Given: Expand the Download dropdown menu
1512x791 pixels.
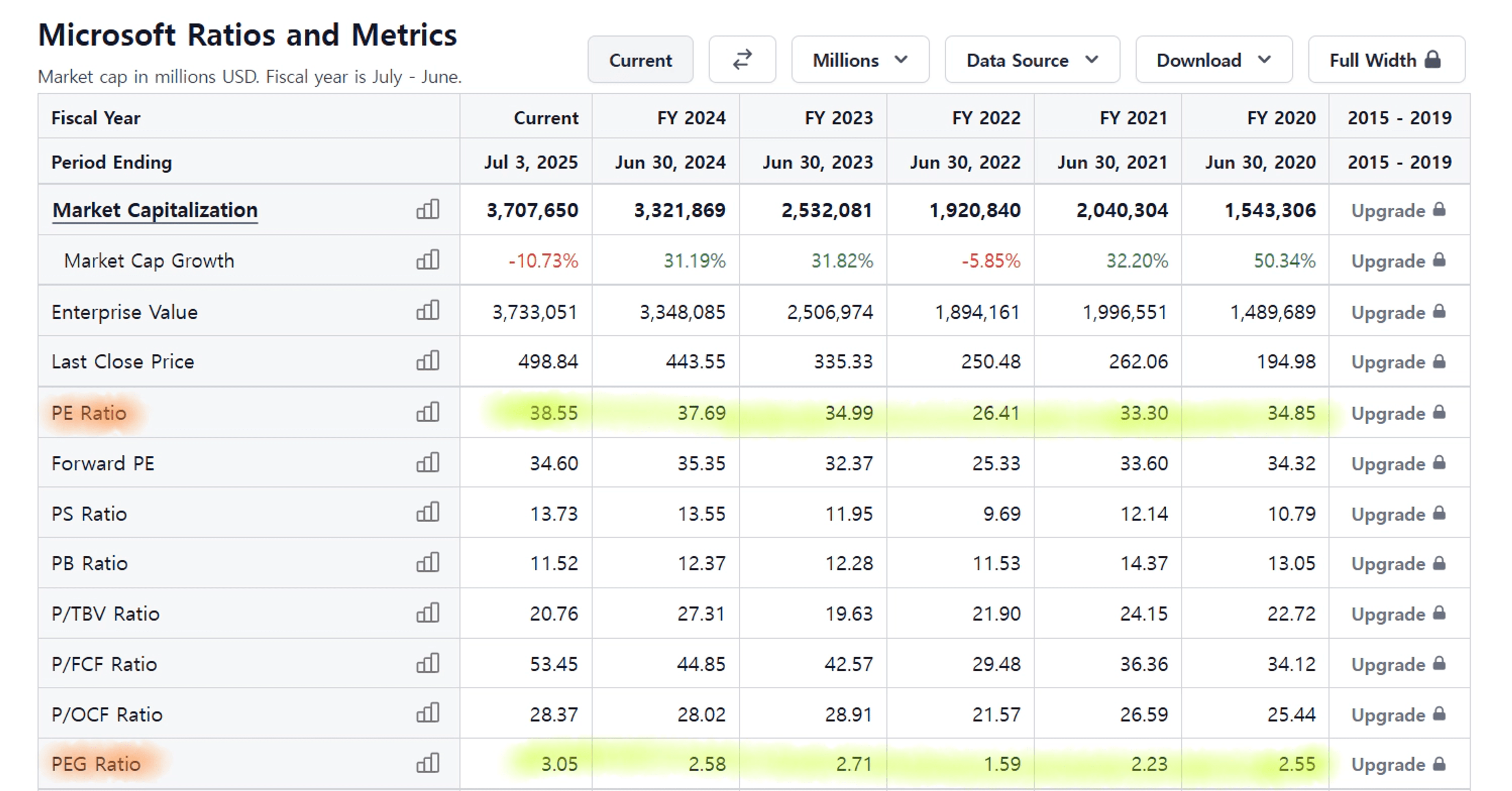Looking at the screenshot, I should click(x=1214, y=59).
